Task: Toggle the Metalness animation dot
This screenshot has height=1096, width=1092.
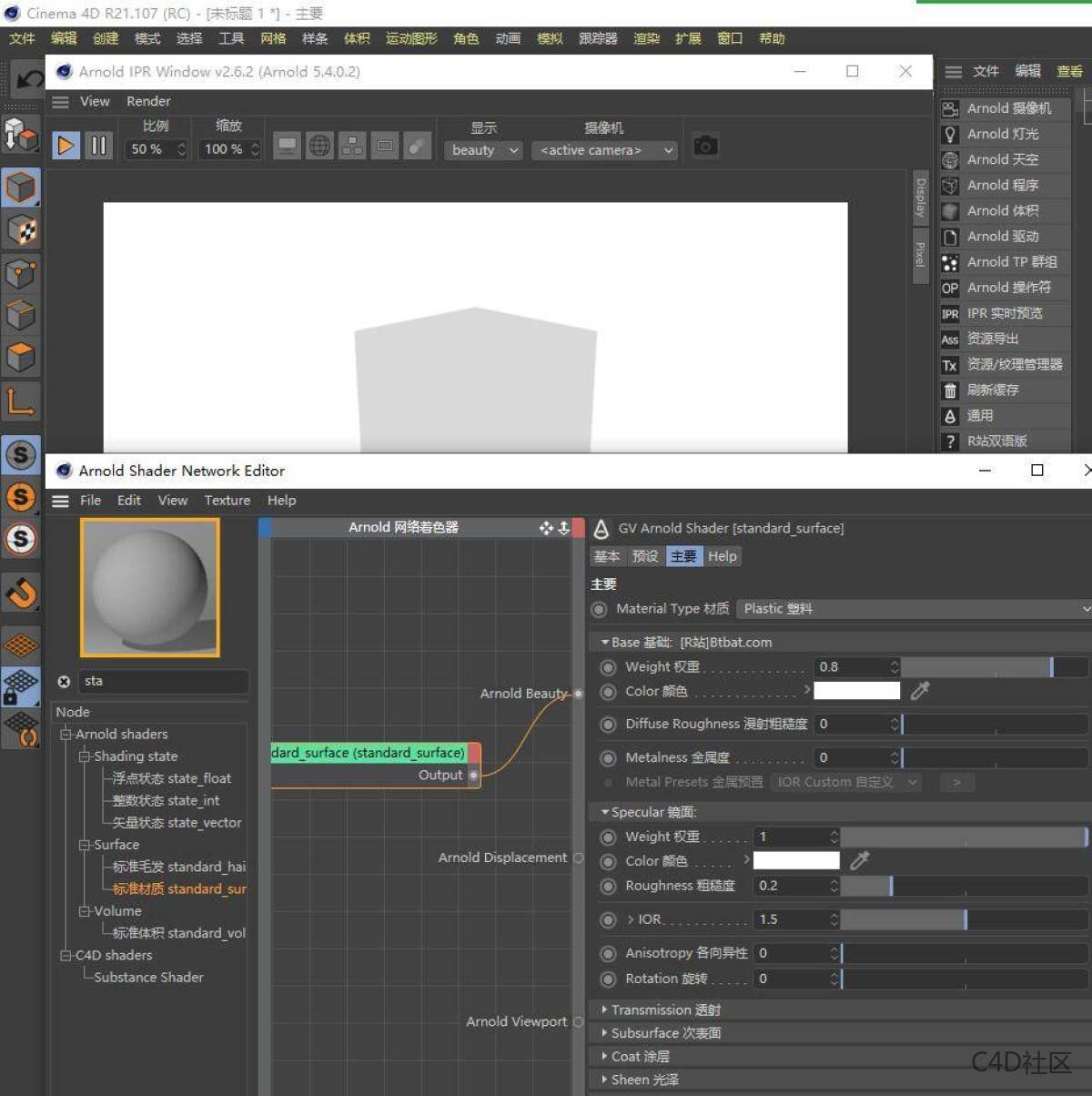Action: (608, 757)
